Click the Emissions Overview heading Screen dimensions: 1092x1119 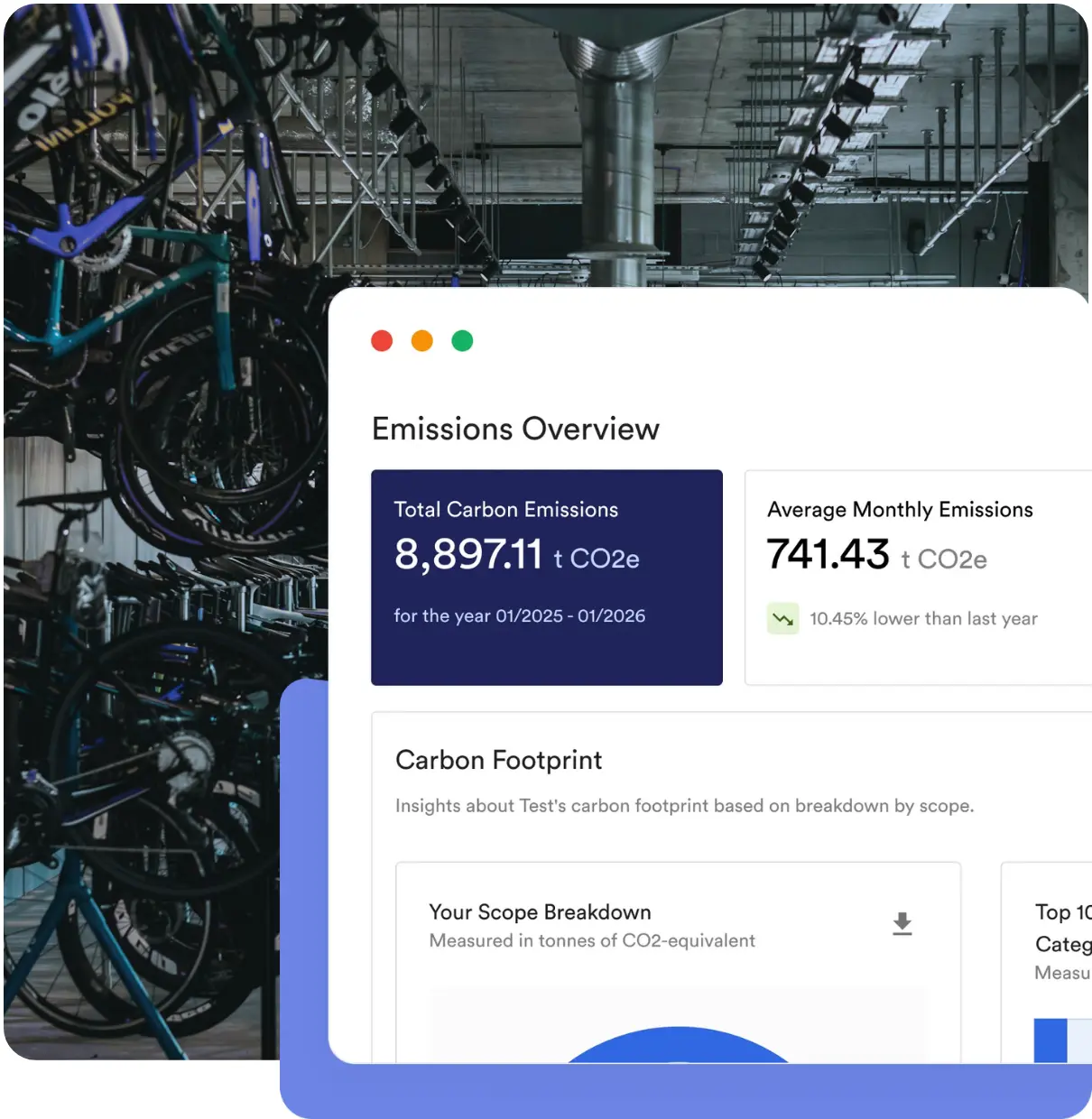click(515, 429)
